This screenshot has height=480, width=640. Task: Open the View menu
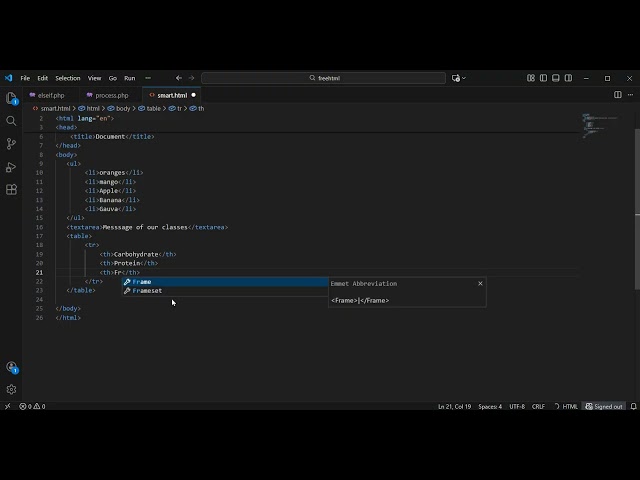(x=94, y=78)
